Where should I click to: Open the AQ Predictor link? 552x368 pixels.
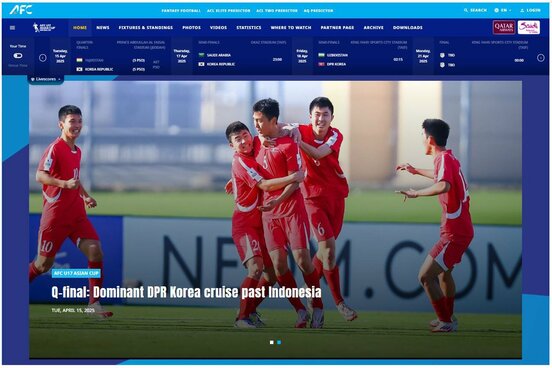(318, 11)
